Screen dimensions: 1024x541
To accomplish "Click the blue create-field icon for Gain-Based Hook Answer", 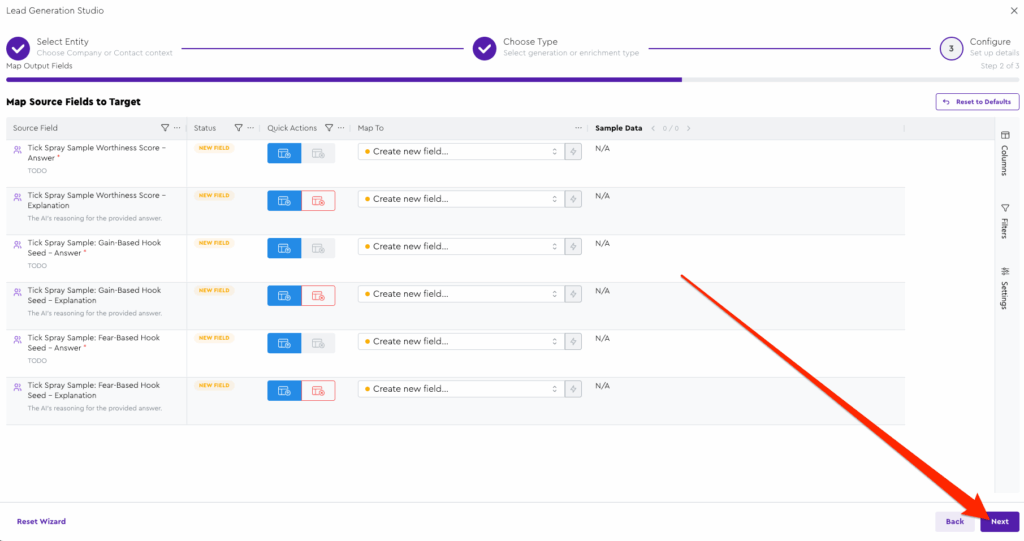I will (284, 247).
